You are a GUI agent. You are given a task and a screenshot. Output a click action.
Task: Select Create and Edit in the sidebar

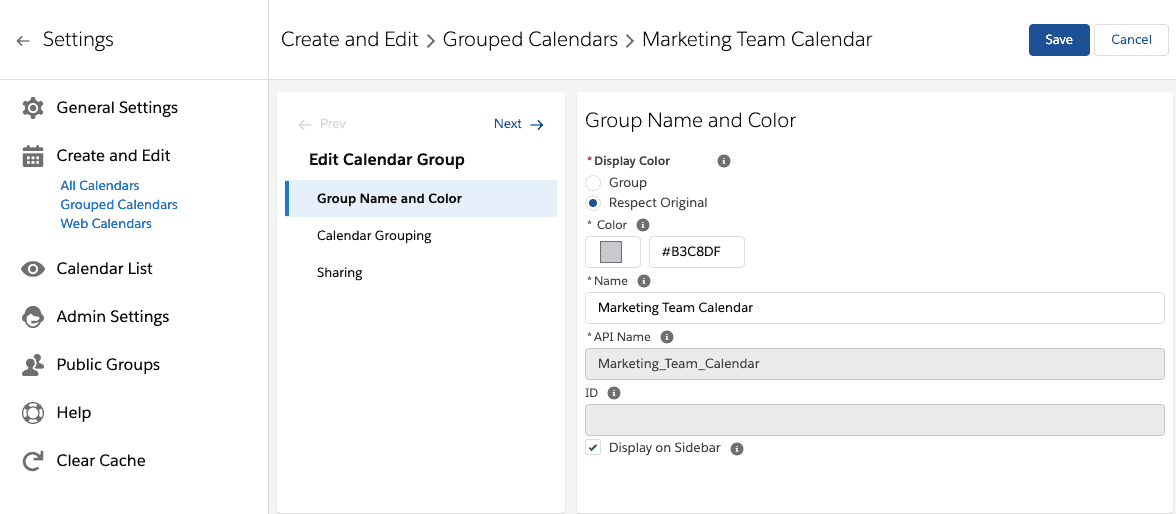(x=113, y=156)
